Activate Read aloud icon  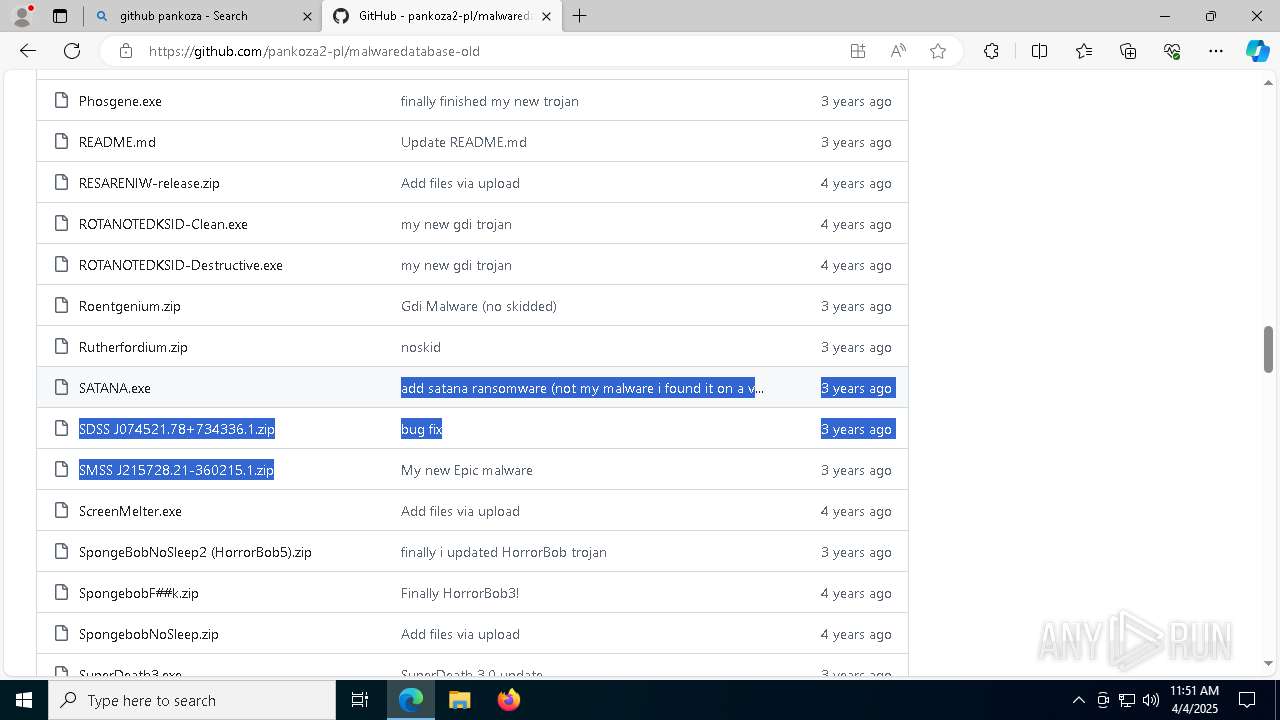click(x=898, y=51)
